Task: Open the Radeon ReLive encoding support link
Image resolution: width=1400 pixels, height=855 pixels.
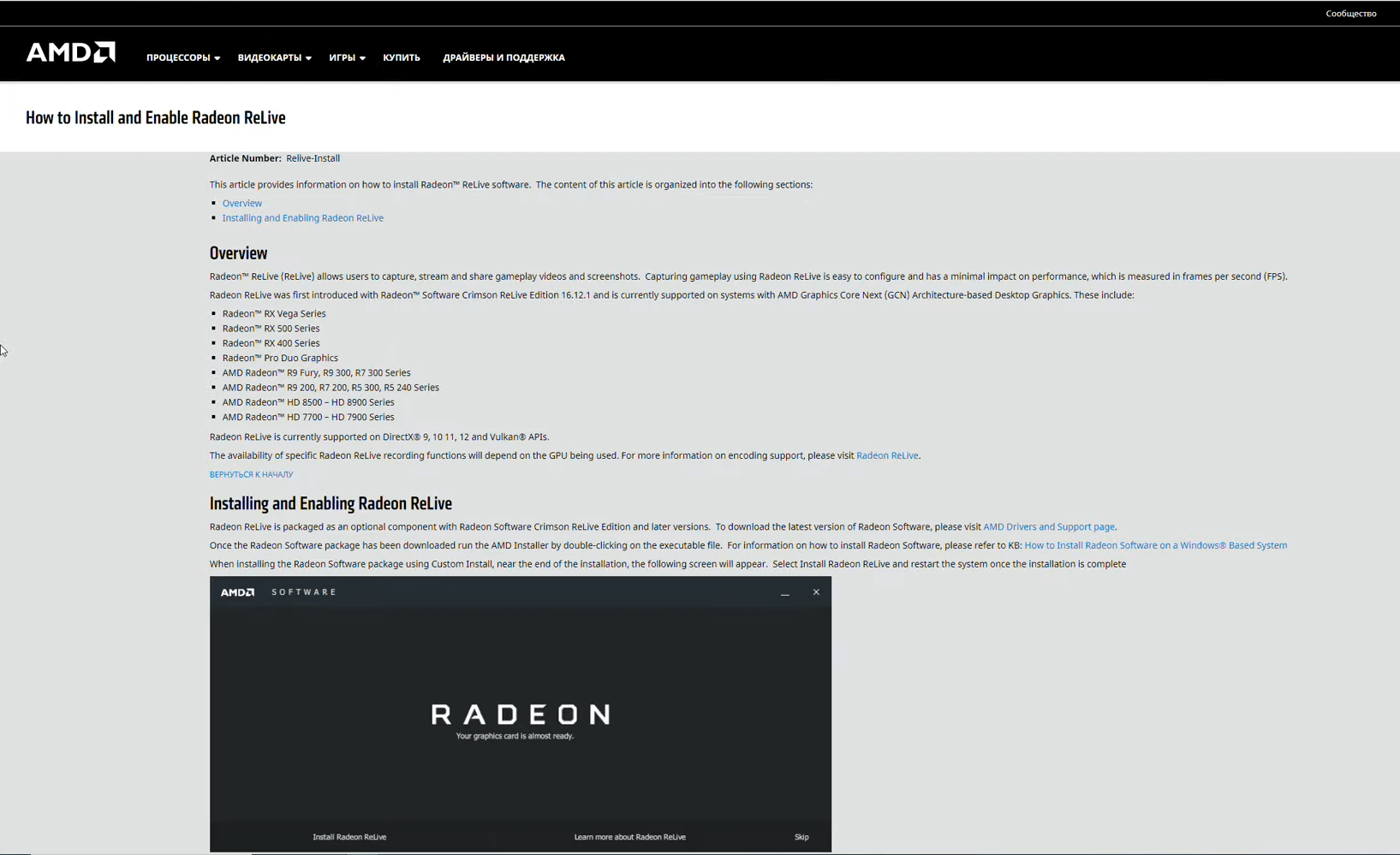Action: pyautogui.click(x=887, y=454)
